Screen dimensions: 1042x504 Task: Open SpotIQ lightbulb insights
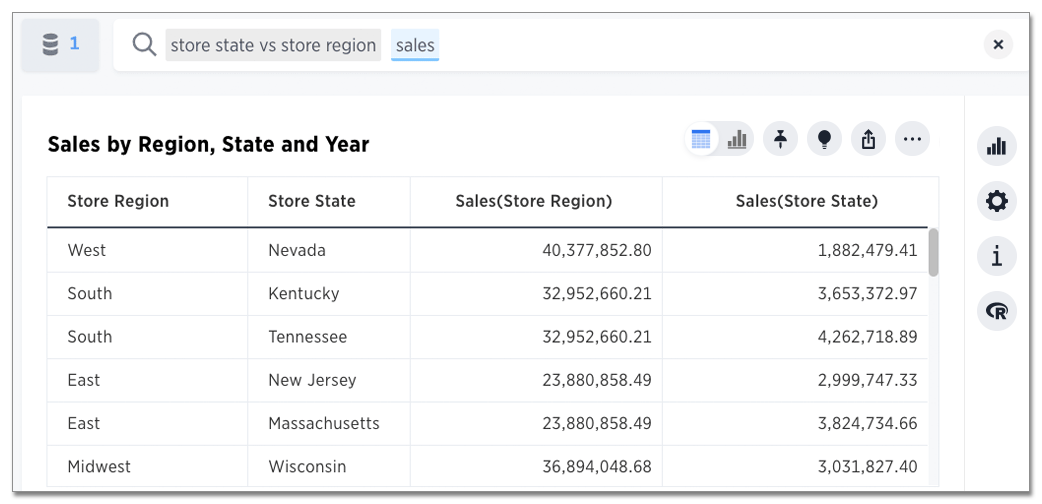coord(824,139)
